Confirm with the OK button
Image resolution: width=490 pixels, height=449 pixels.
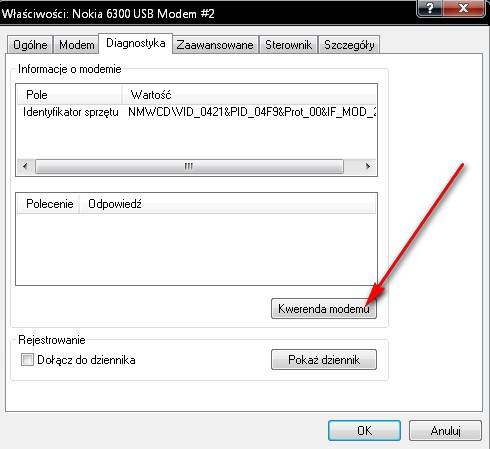pyautogui.click(x=364, y=430)
